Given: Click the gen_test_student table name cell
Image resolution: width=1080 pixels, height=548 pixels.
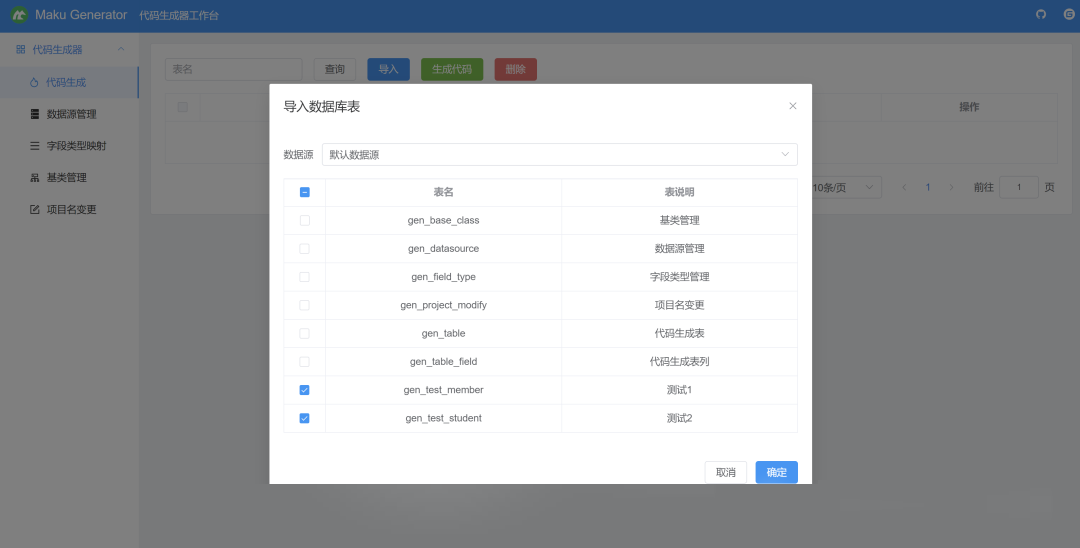Looking at the screenshot, I should (x=444, y=418).
